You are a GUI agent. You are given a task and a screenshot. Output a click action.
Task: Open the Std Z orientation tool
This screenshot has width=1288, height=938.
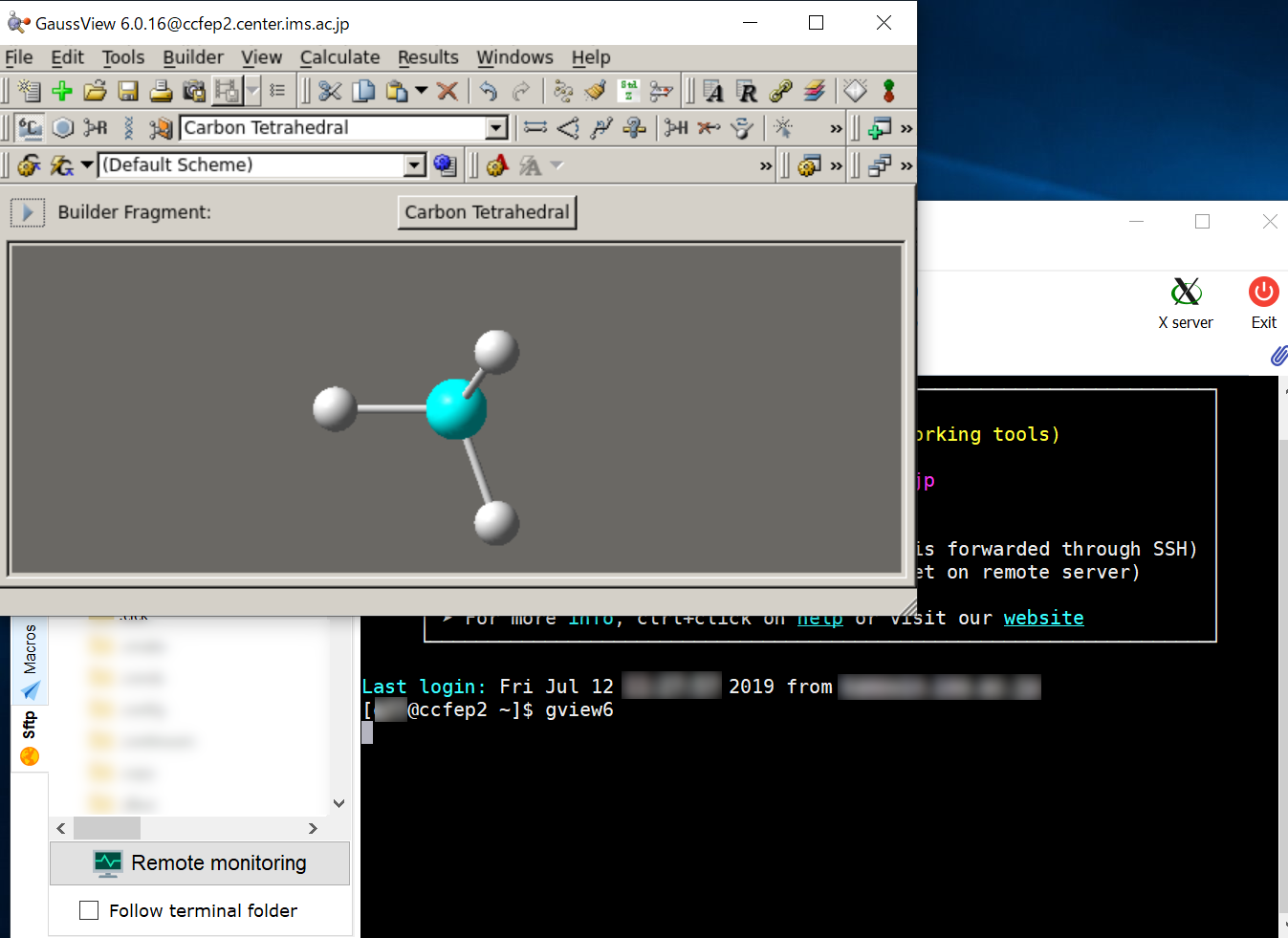point(628,91)
